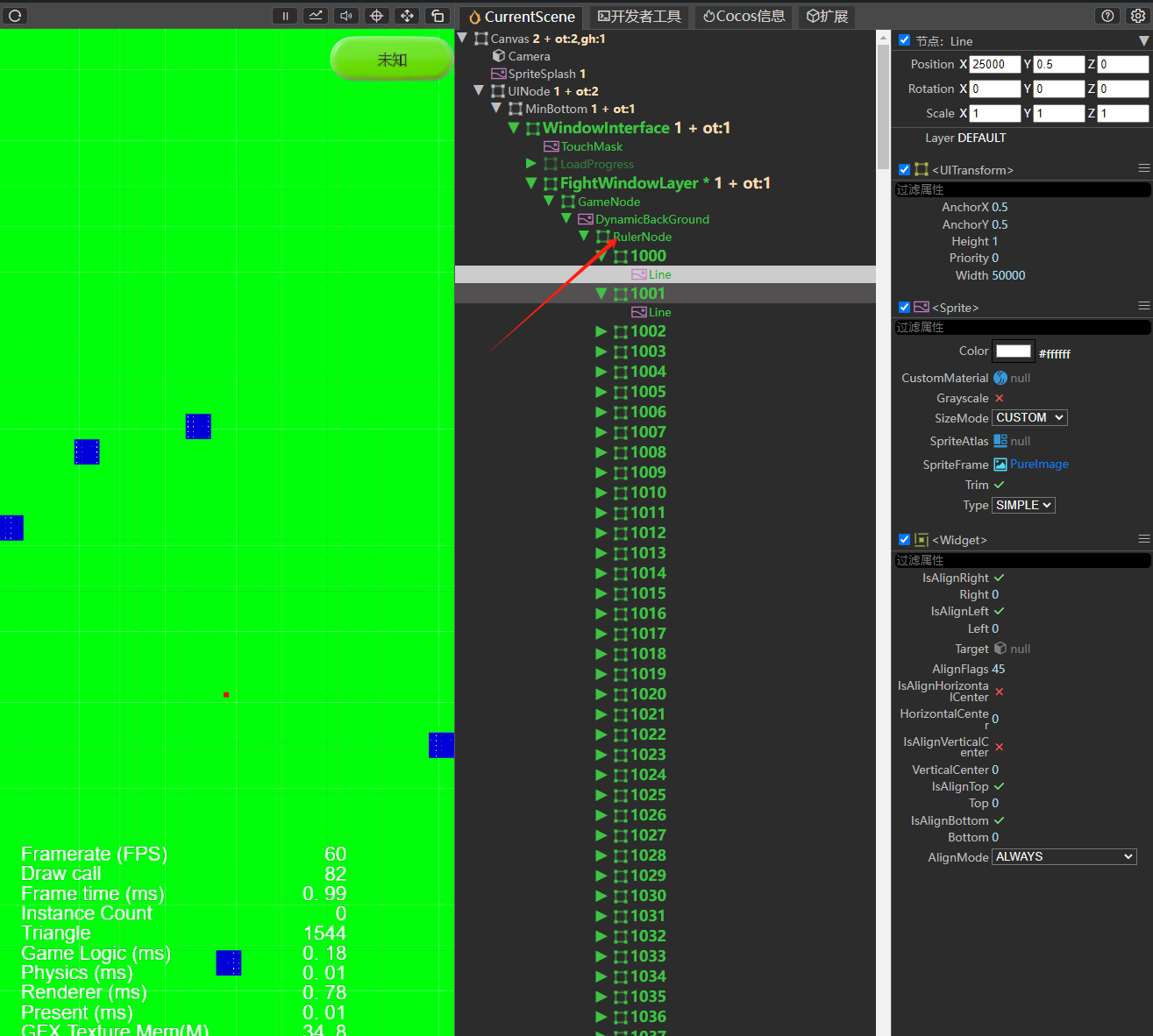Open the AlignMode ALWAYS dropdown
Image resolution: width=1153 pixels, height=1036 pixels.
click(x=1064, y=857)
